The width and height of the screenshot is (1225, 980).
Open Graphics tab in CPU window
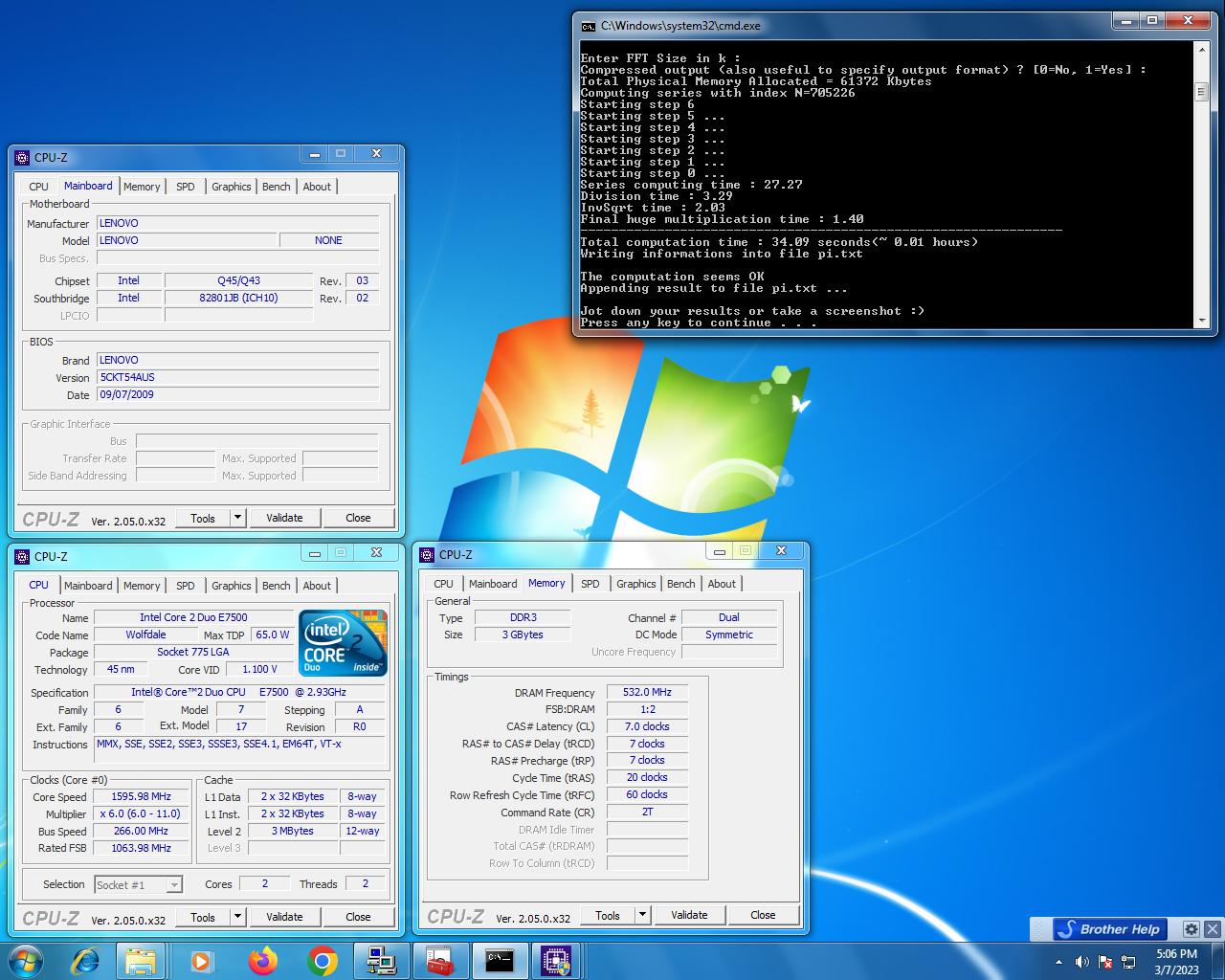tap(232, 586)
